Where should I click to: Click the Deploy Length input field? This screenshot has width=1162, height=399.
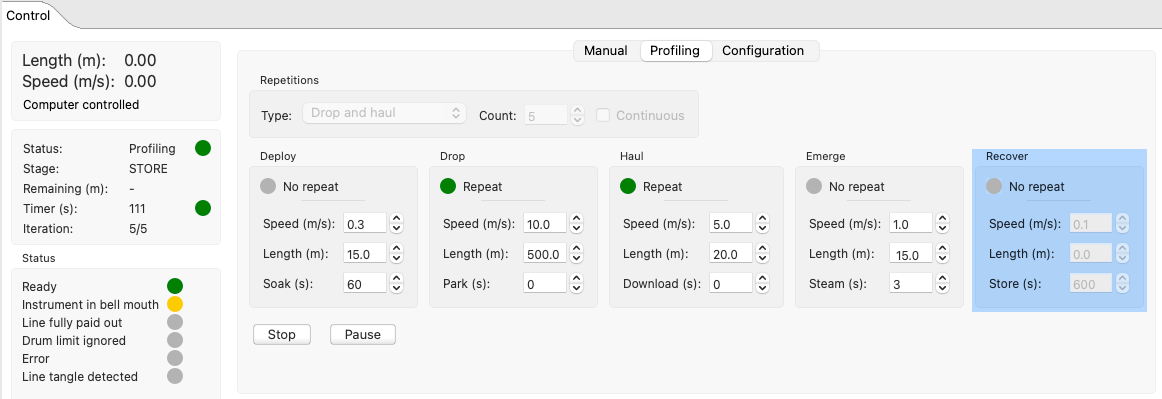pyautogui.click(x=365, y=254)
